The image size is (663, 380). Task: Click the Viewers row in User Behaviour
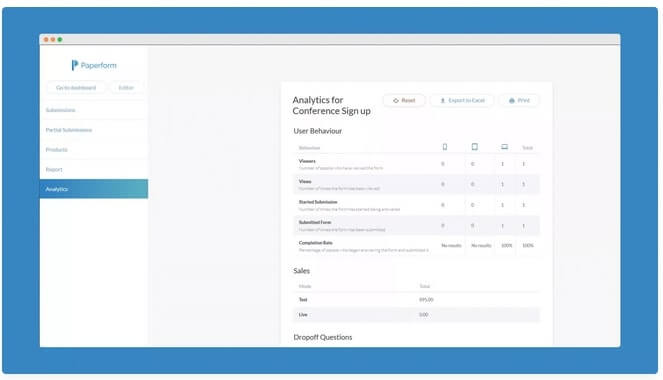[x=416, y=164]
